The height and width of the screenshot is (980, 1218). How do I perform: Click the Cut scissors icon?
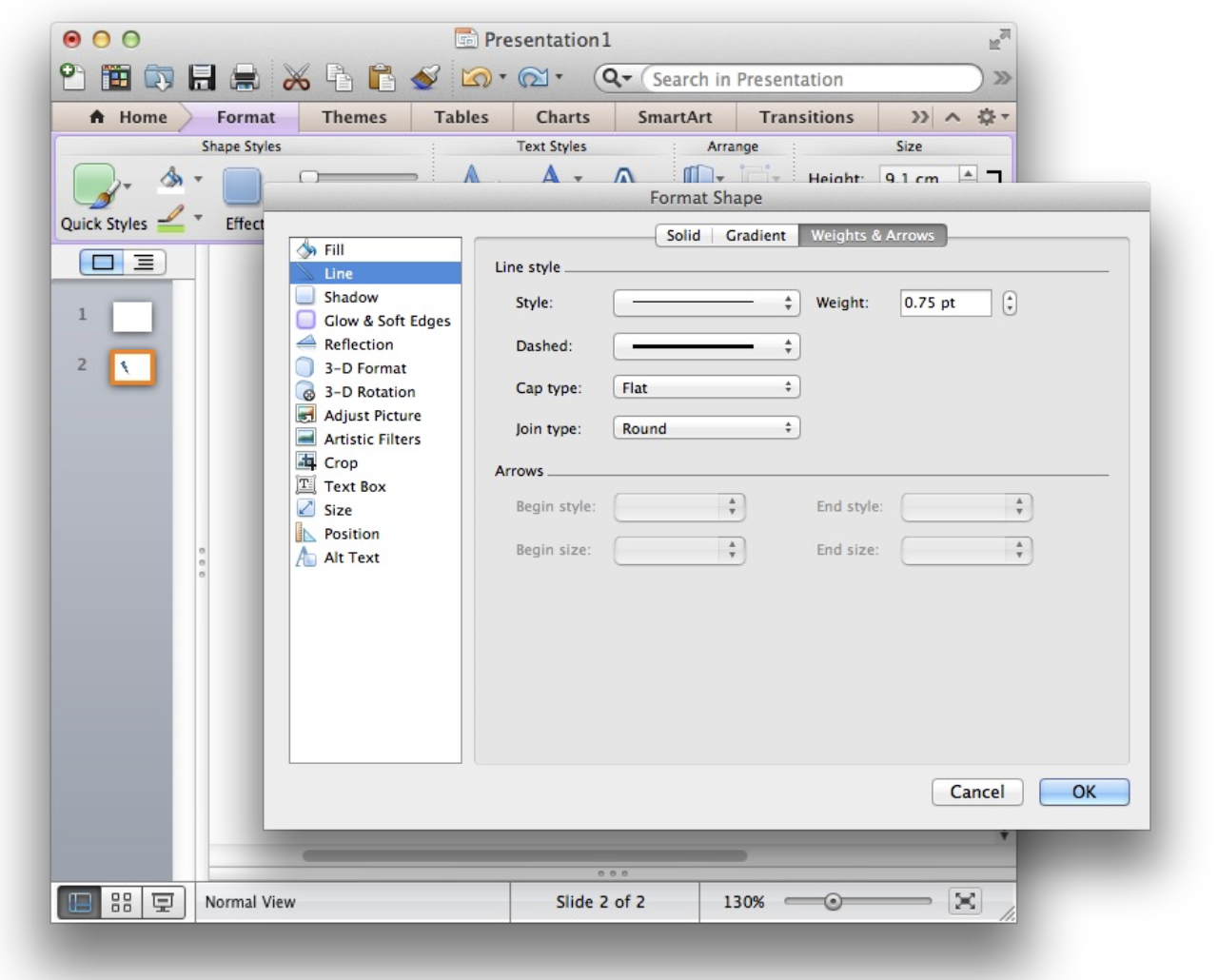point(296,78)
